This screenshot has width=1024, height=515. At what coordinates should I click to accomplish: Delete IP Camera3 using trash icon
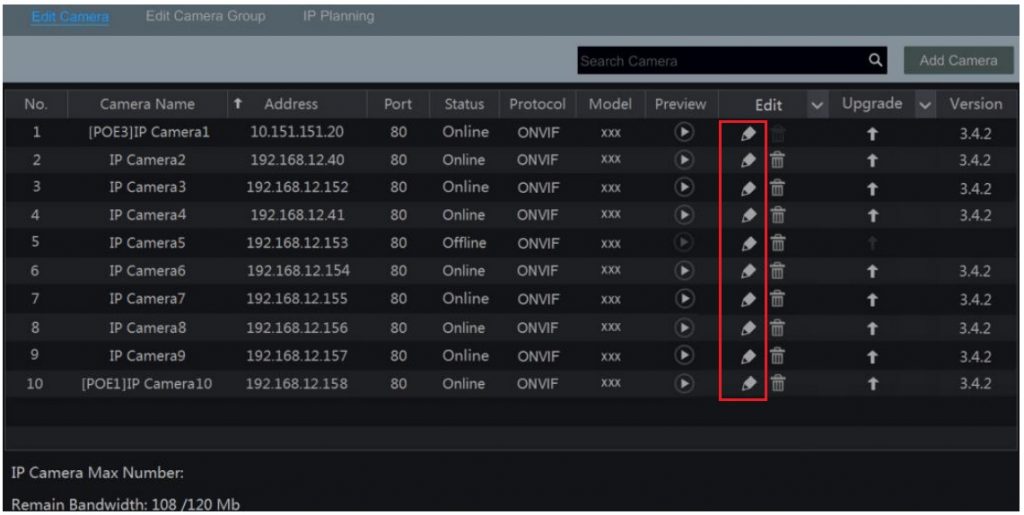777,188
